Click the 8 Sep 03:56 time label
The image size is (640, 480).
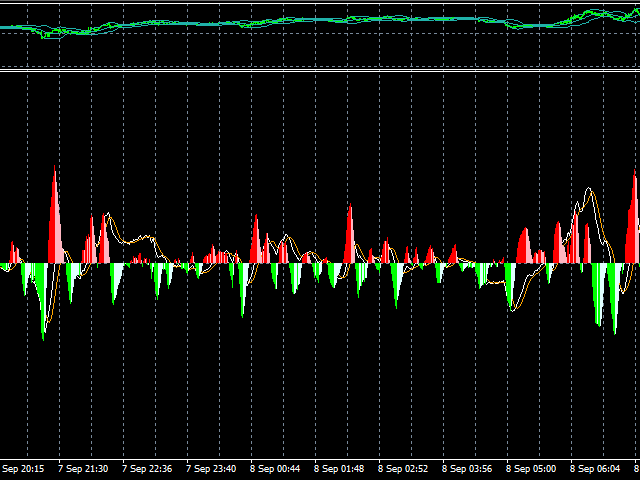click(467, 468)
